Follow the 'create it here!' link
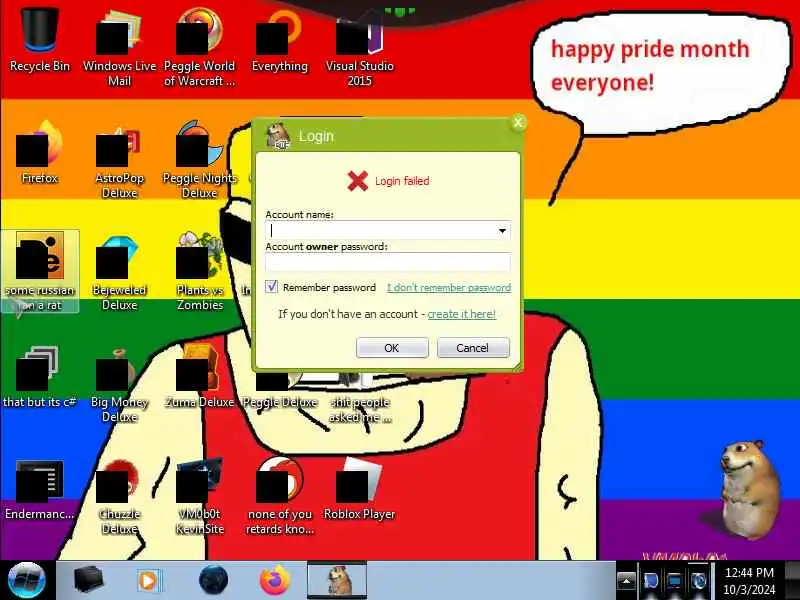Image resolution: width=800 pixels, height=600 pixels. point(461,314)
